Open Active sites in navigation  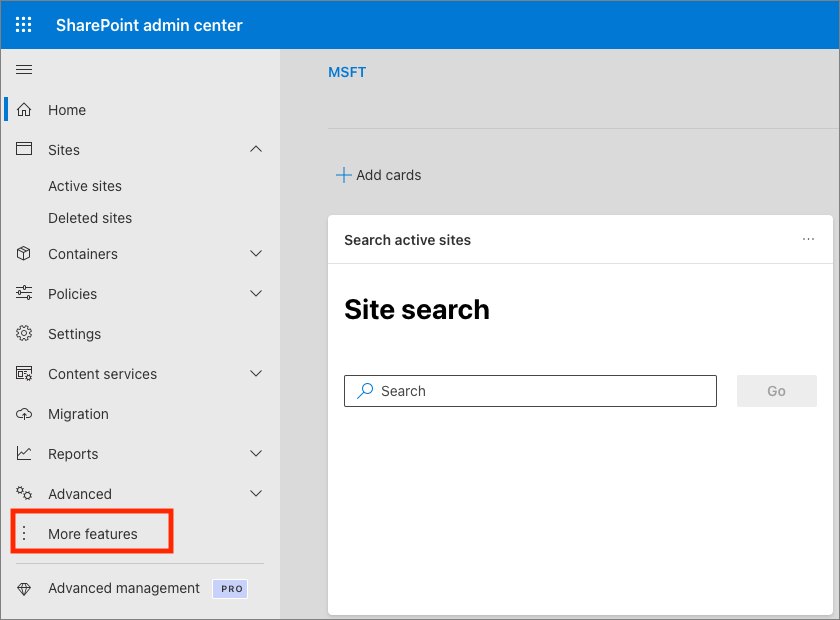tap(85, 186)
